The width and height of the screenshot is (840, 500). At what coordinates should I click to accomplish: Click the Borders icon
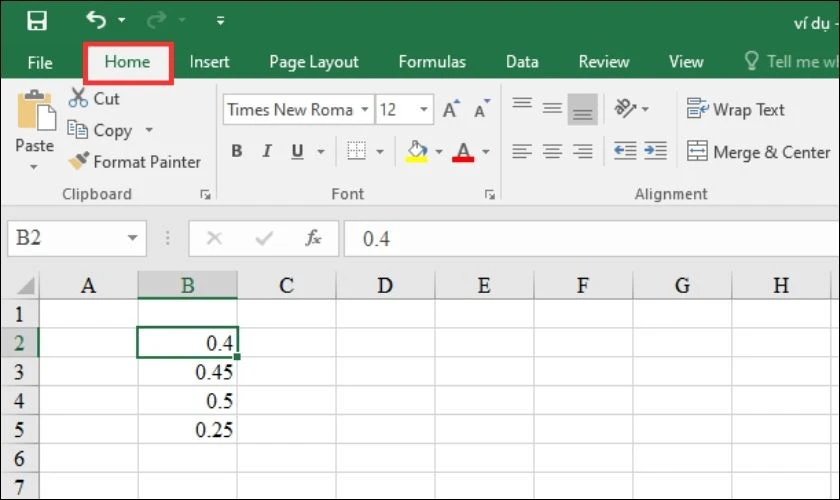(356, 152)
